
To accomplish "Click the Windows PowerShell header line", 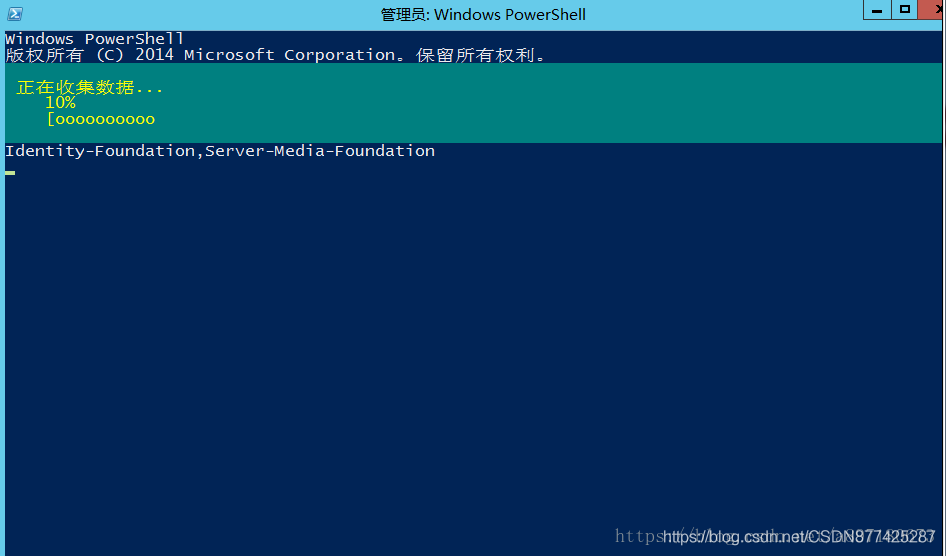I will pyautogui.click(x=94, y=39).
